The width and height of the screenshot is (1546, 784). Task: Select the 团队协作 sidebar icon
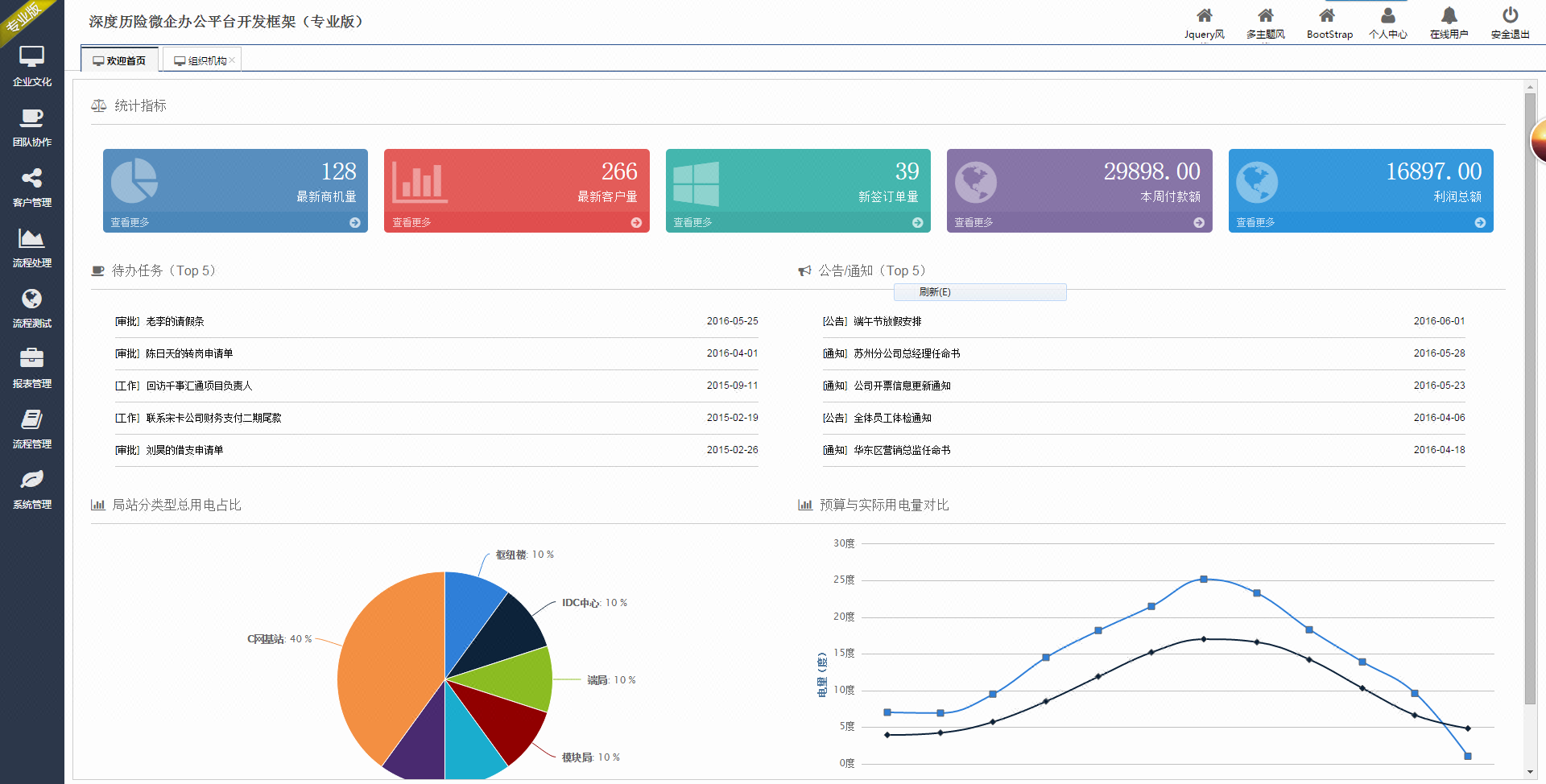tap(31, 126)
